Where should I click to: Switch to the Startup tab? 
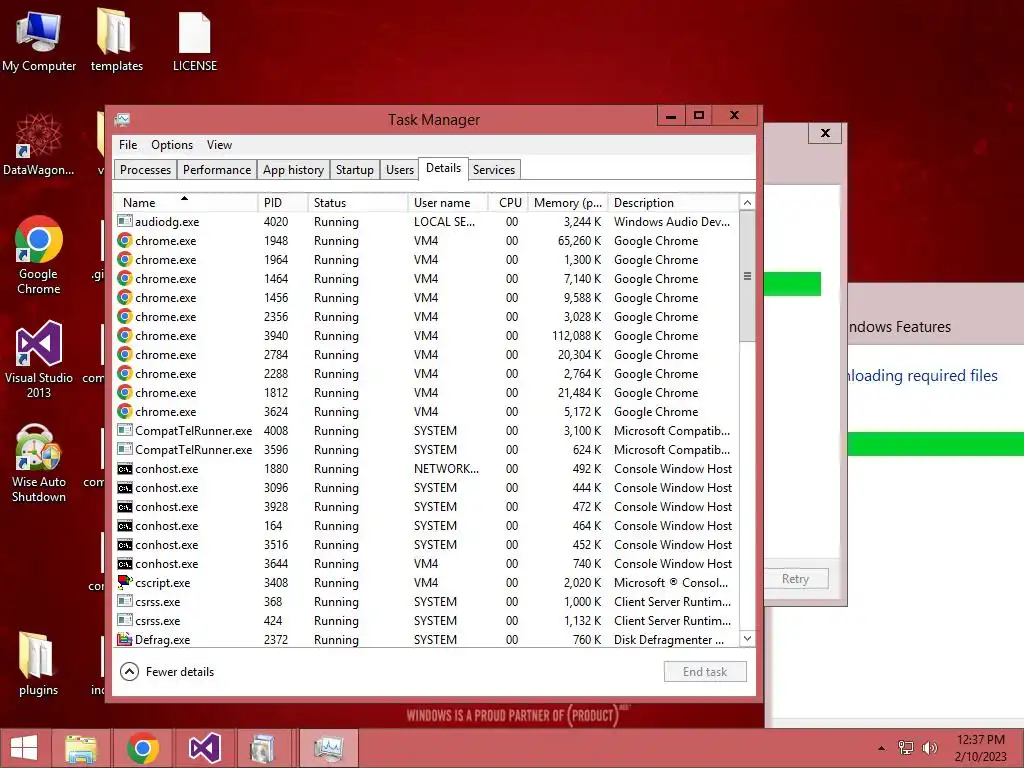(x=355, y=170)
